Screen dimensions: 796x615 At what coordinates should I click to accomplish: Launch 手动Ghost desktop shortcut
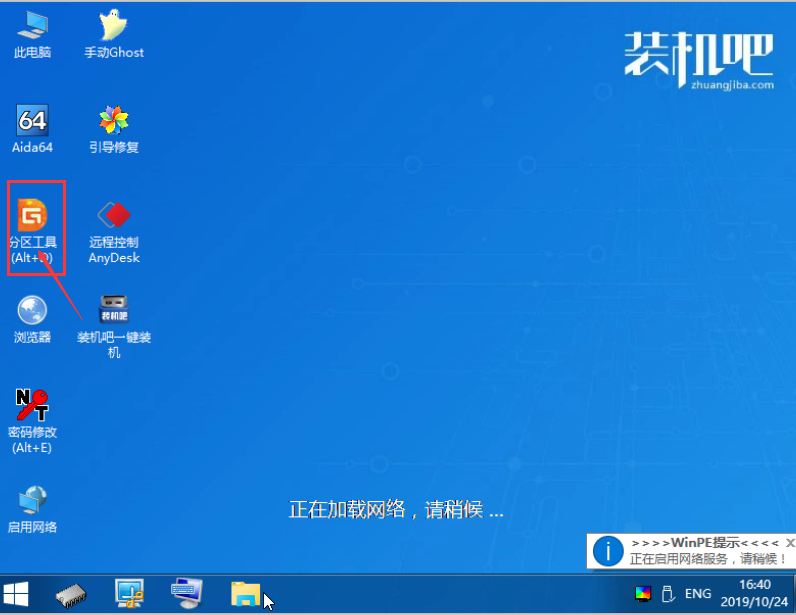pyautogui.click(x=113, y=31)
